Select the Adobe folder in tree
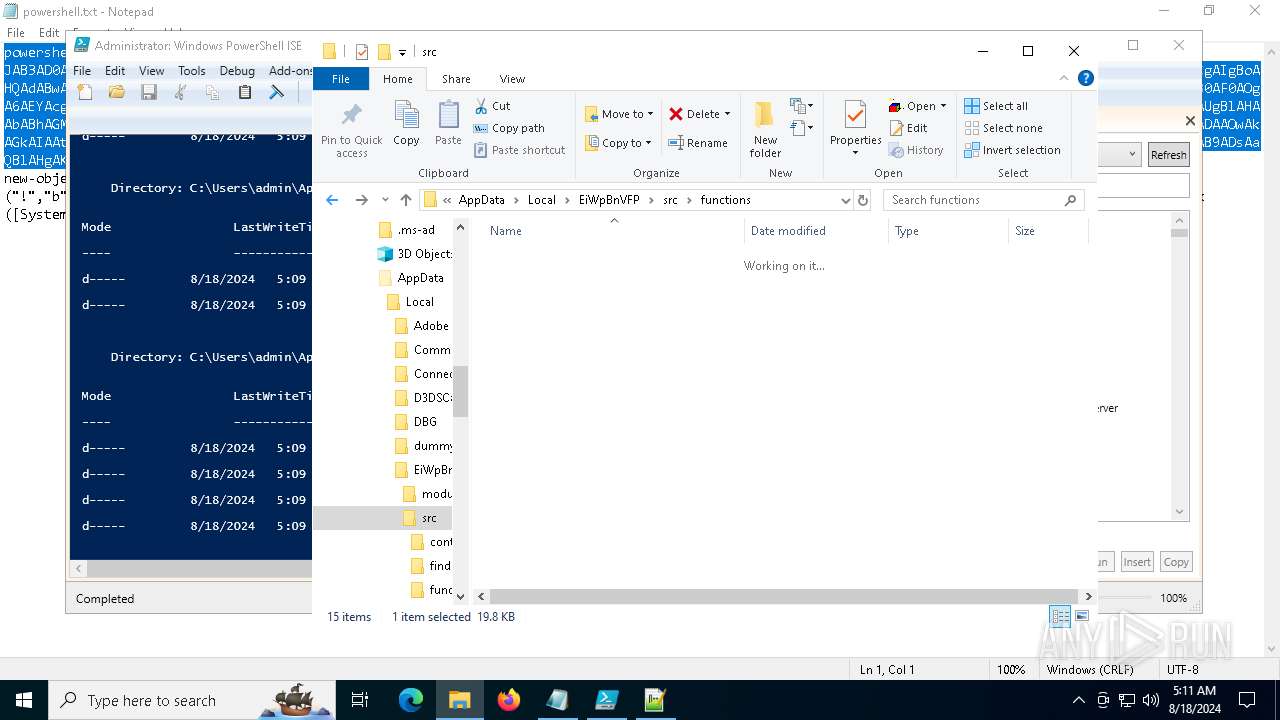 coord(431,326)
